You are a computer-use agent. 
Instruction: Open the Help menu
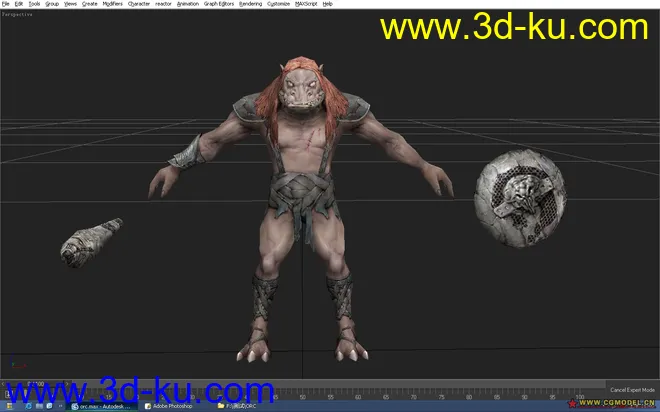327,4
